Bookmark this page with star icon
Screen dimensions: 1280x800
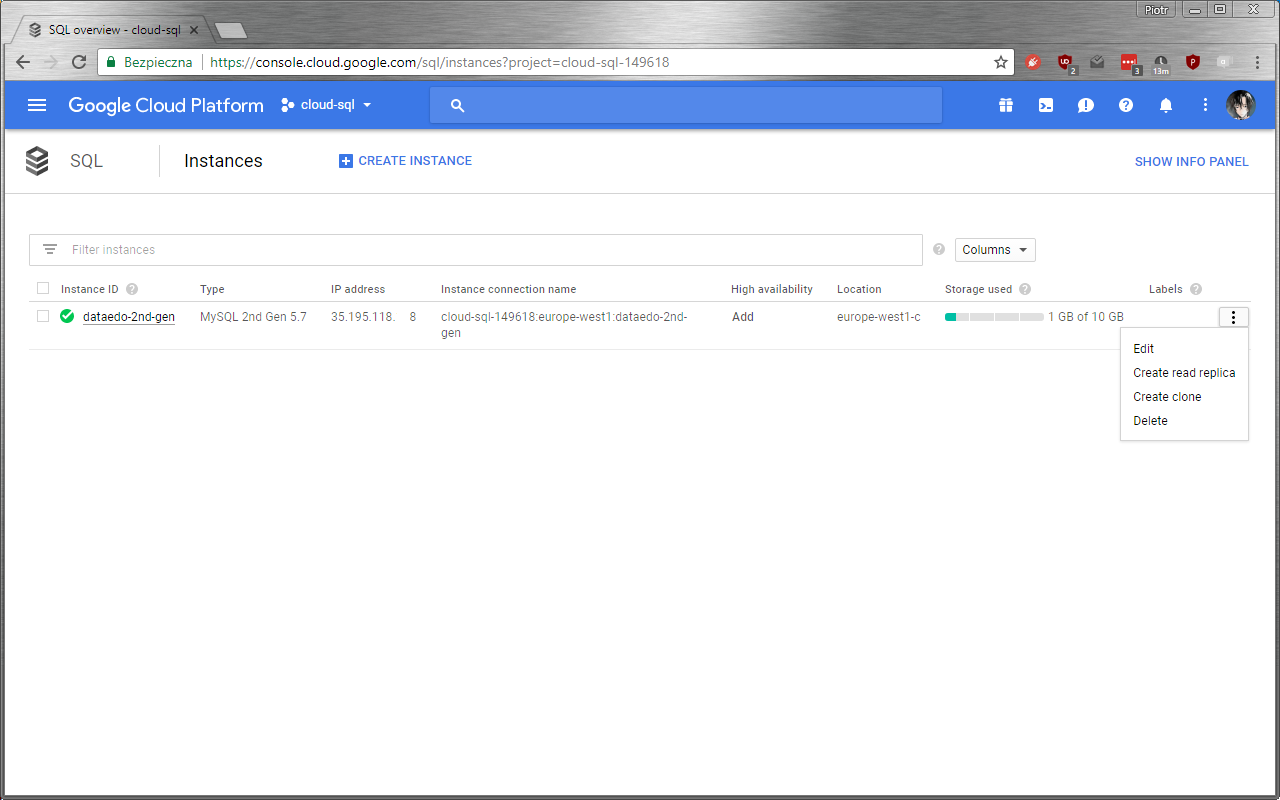click(x=1000, y=62)
